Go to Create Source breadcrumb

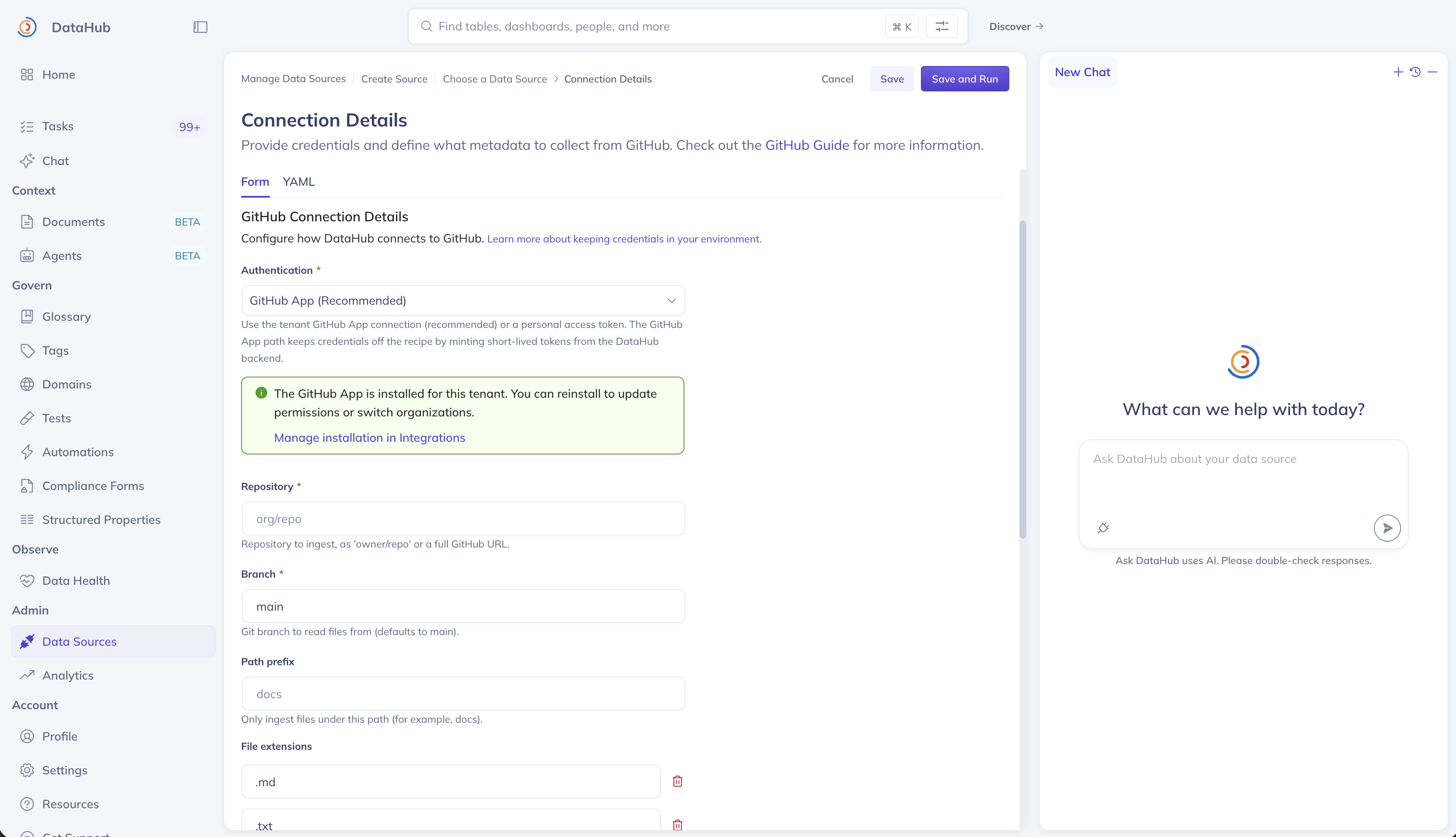(x=394, y=79)
